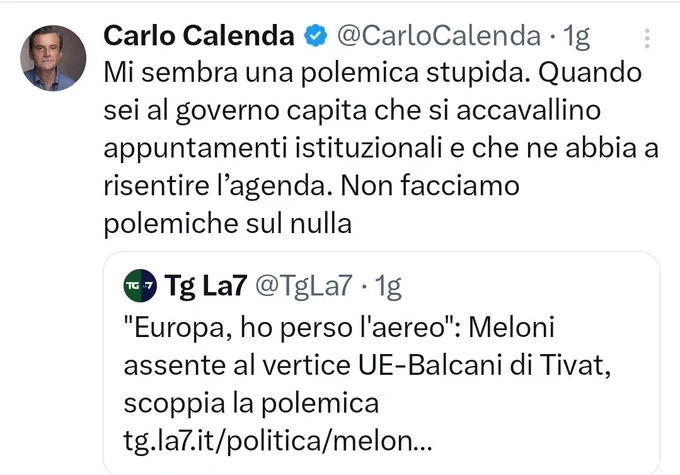
Task: Visit the @CarloCalenda handle
Action: click(439, 36)
